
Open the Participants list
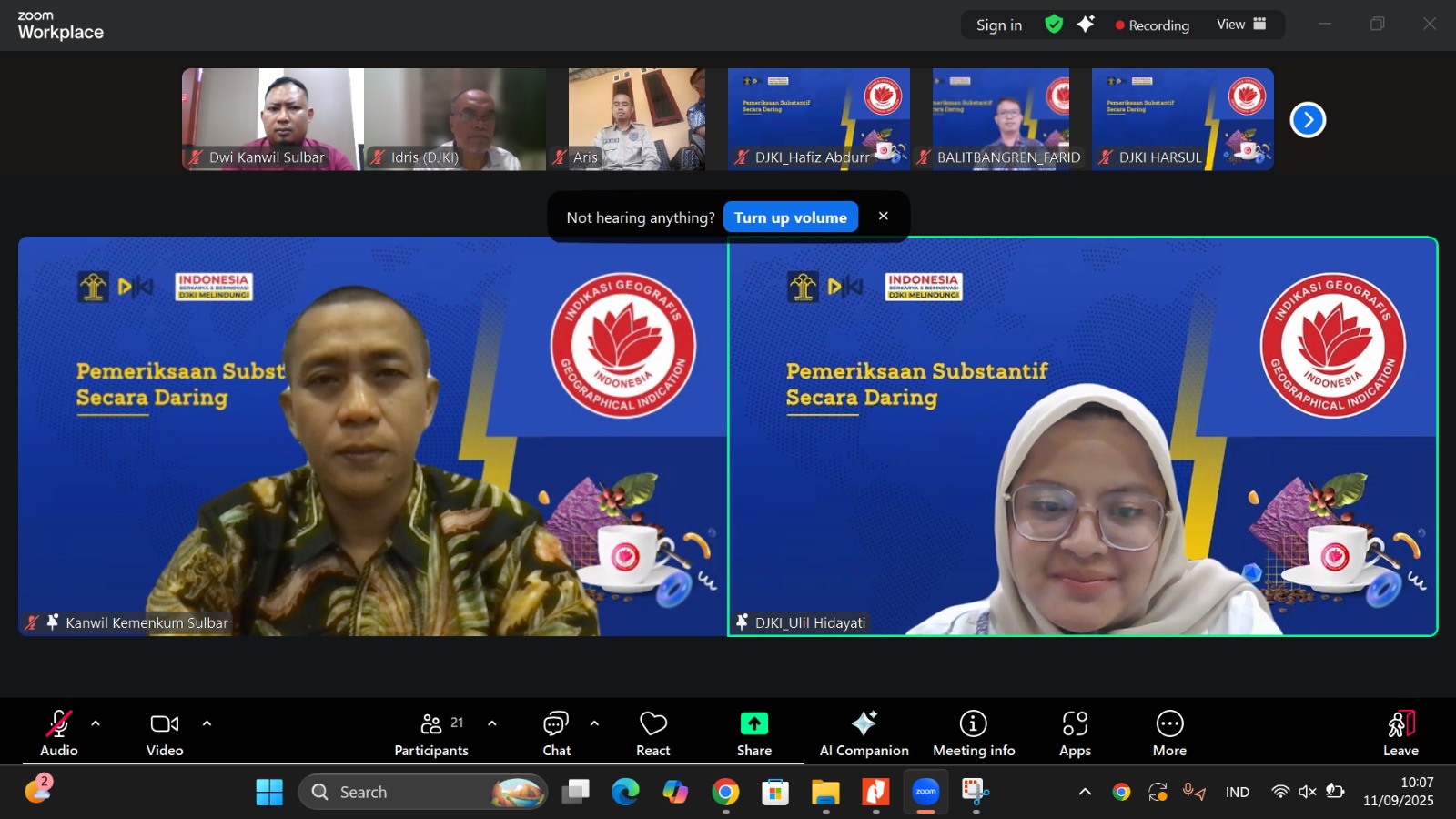431,733
